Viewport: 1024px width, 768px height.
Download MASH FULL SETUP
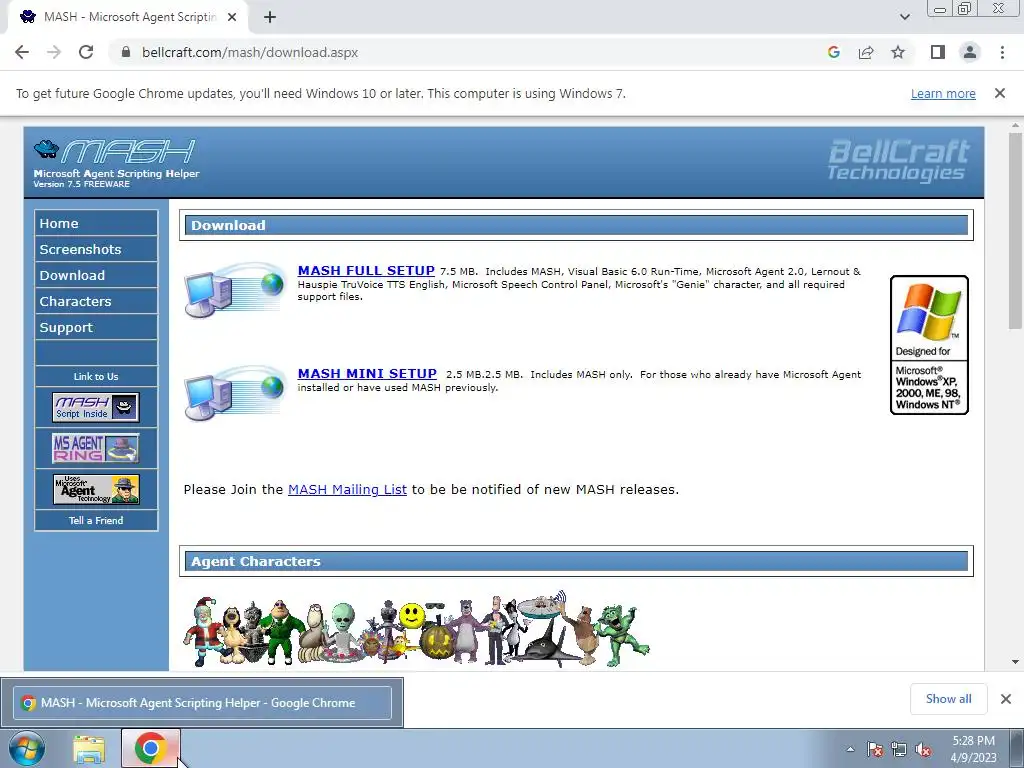point(366,270)
